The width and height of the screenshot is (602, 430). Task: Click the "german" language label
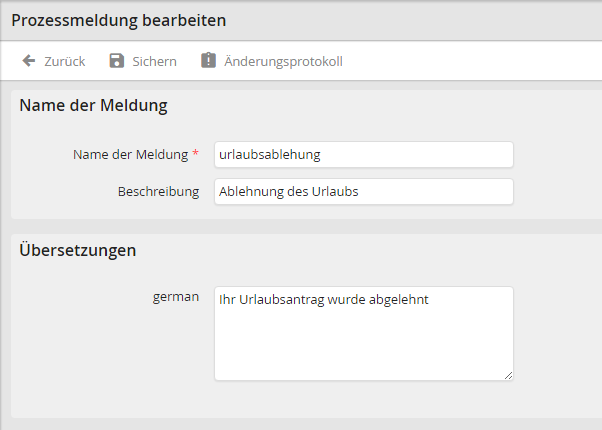point(176,297)
